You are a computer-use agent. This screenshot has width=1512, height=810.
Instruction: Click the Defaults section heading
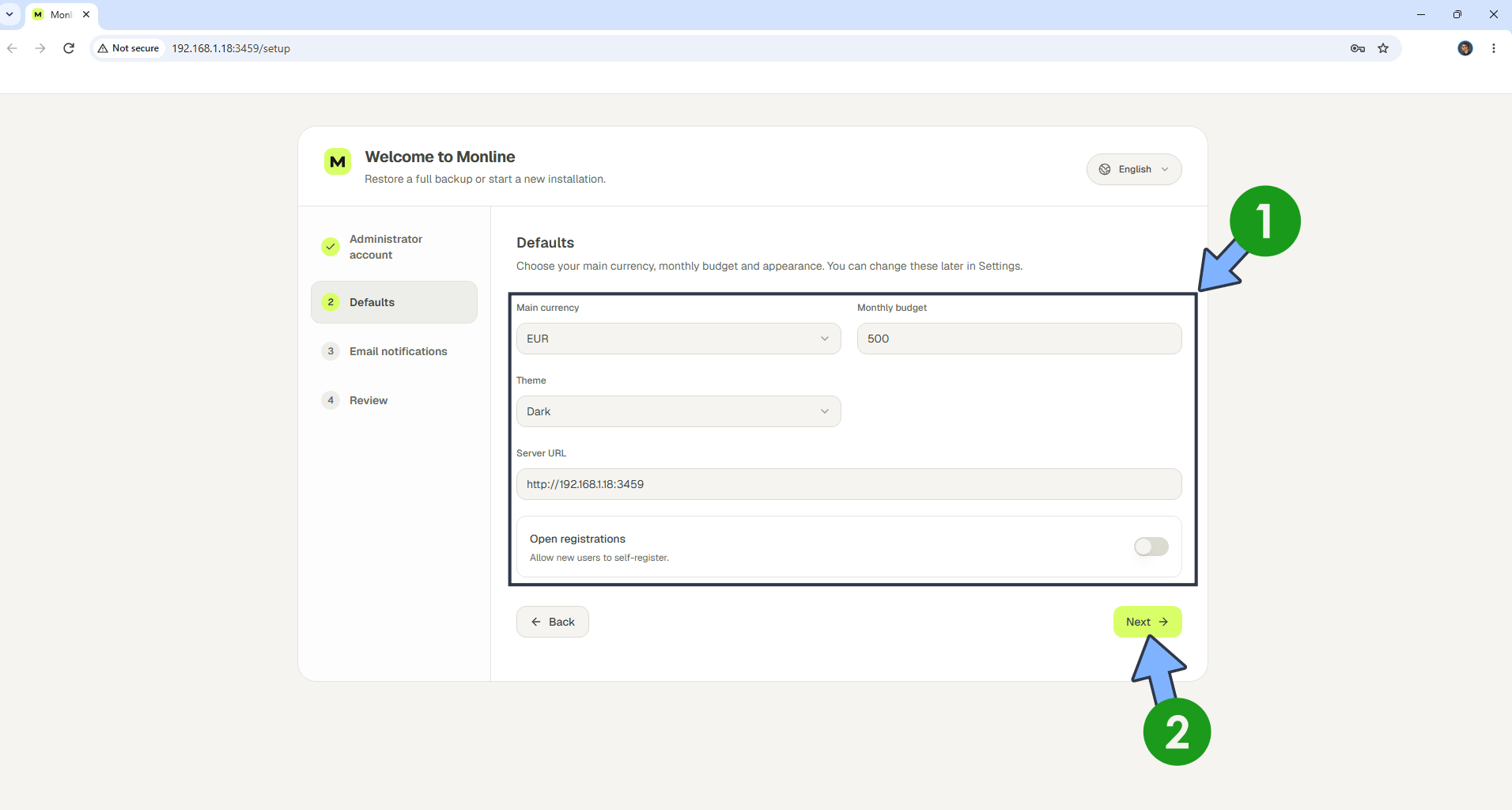tap(545, 243)
